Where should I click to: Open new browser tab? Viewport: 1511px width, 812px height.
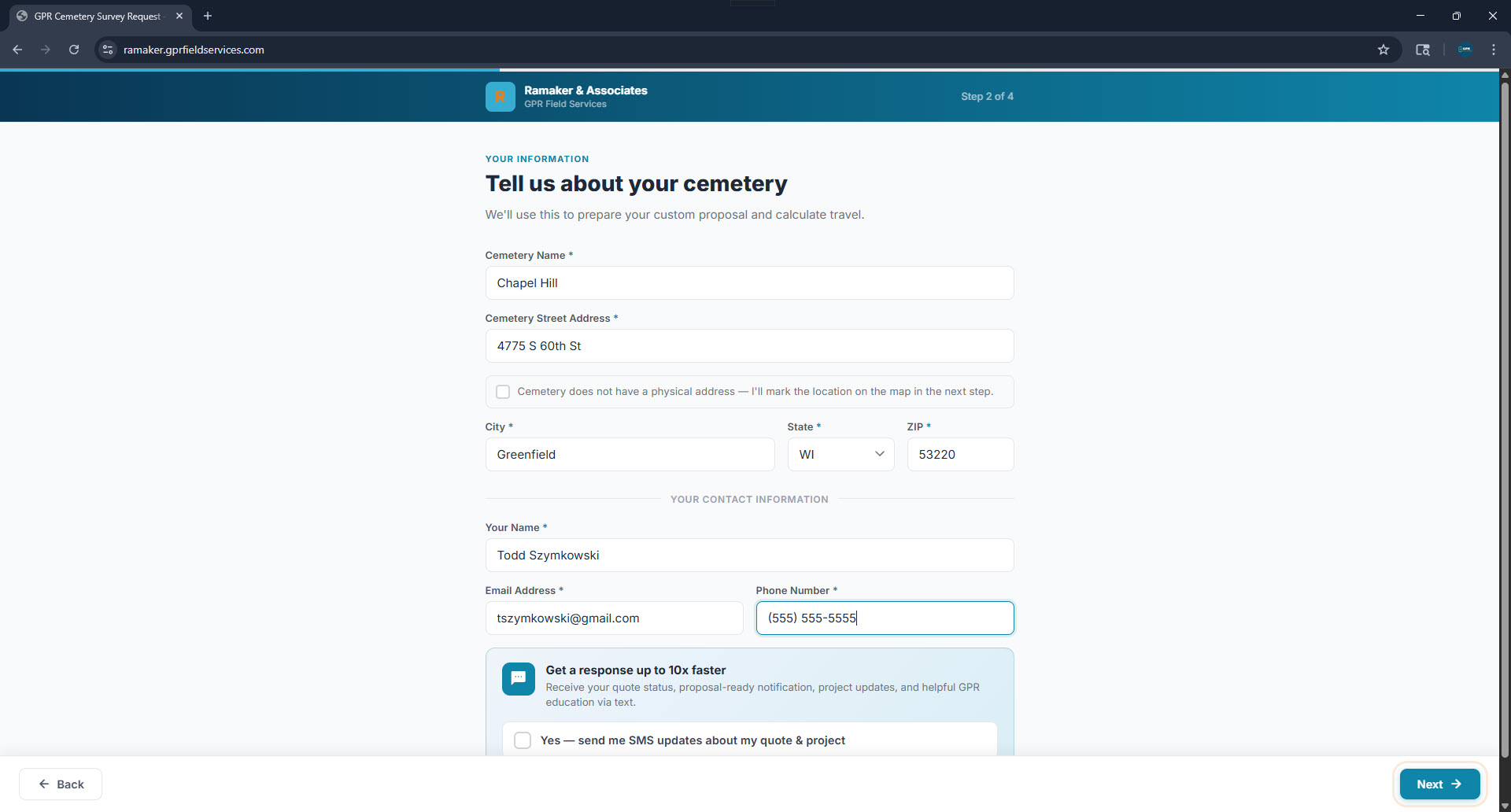point(208,16)
